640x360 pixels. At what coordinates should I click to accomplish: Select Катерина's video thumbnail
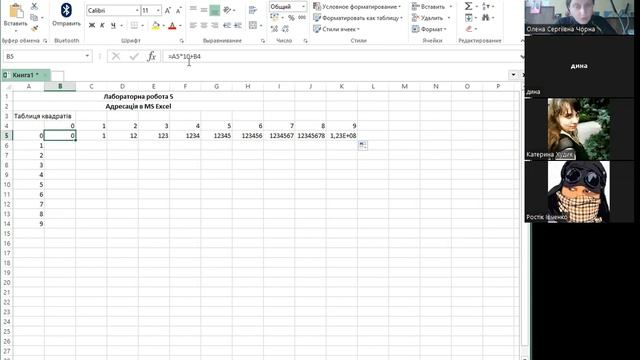pos(579,129)
